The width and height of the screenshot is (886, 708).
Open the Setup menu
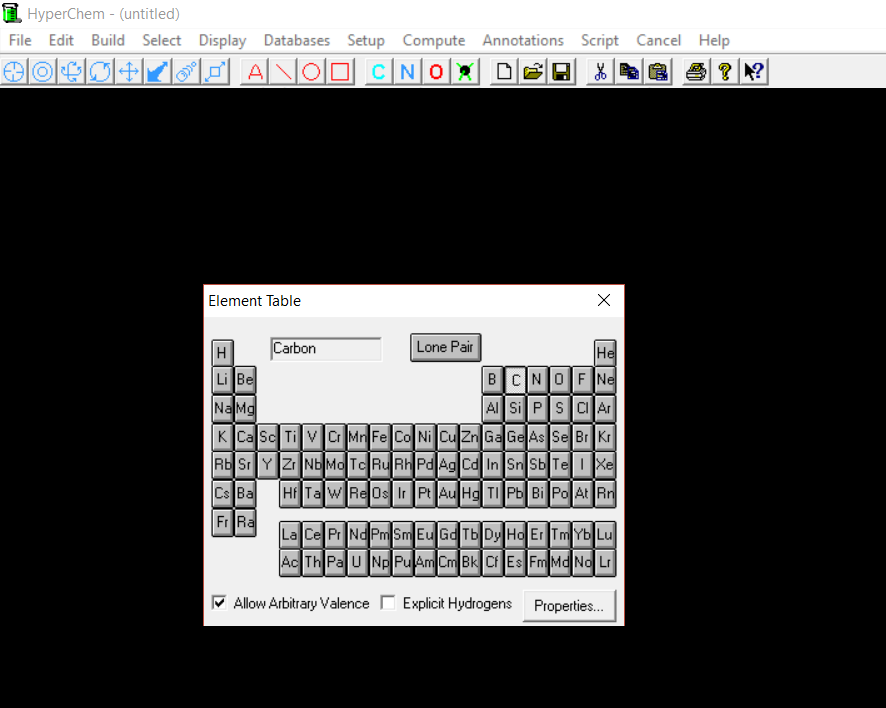click(366, 41)
